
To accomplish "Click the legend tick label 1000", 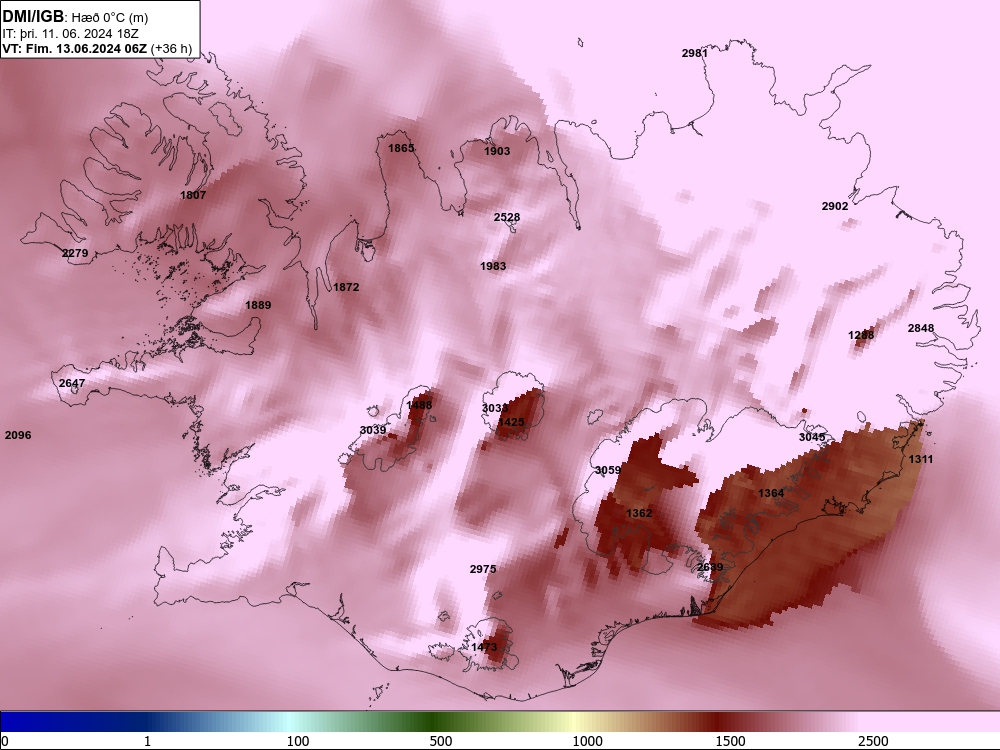I will coord(587,741).
